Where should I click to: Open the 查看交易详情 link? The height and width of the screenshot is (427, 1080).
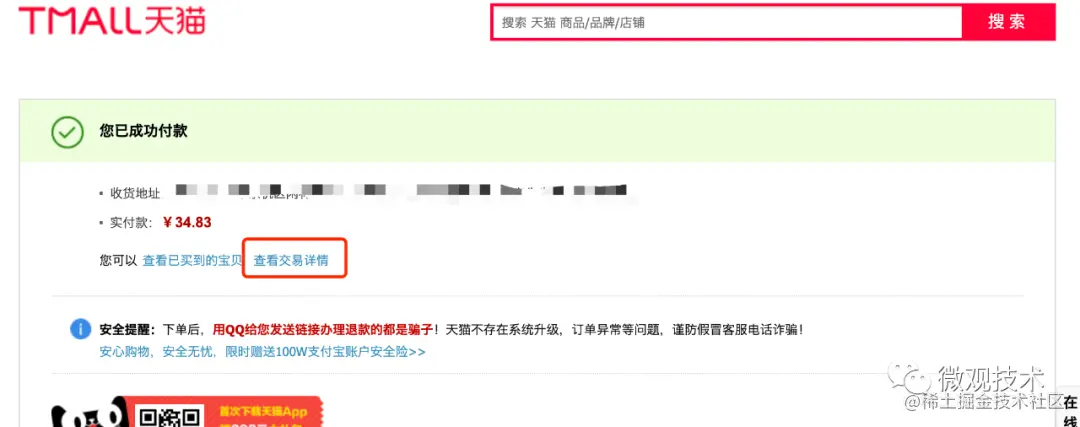tap(291, 261)
